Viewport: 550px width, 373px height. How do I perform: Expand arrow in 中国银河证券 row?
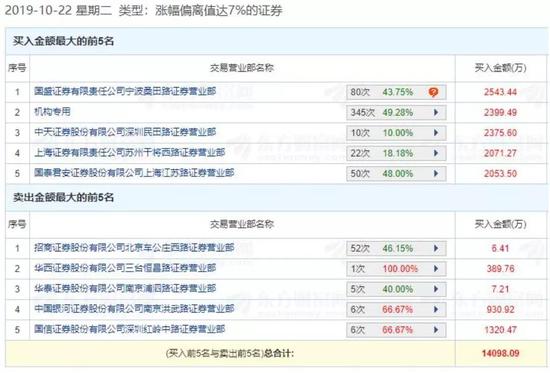tap(436, 309)
